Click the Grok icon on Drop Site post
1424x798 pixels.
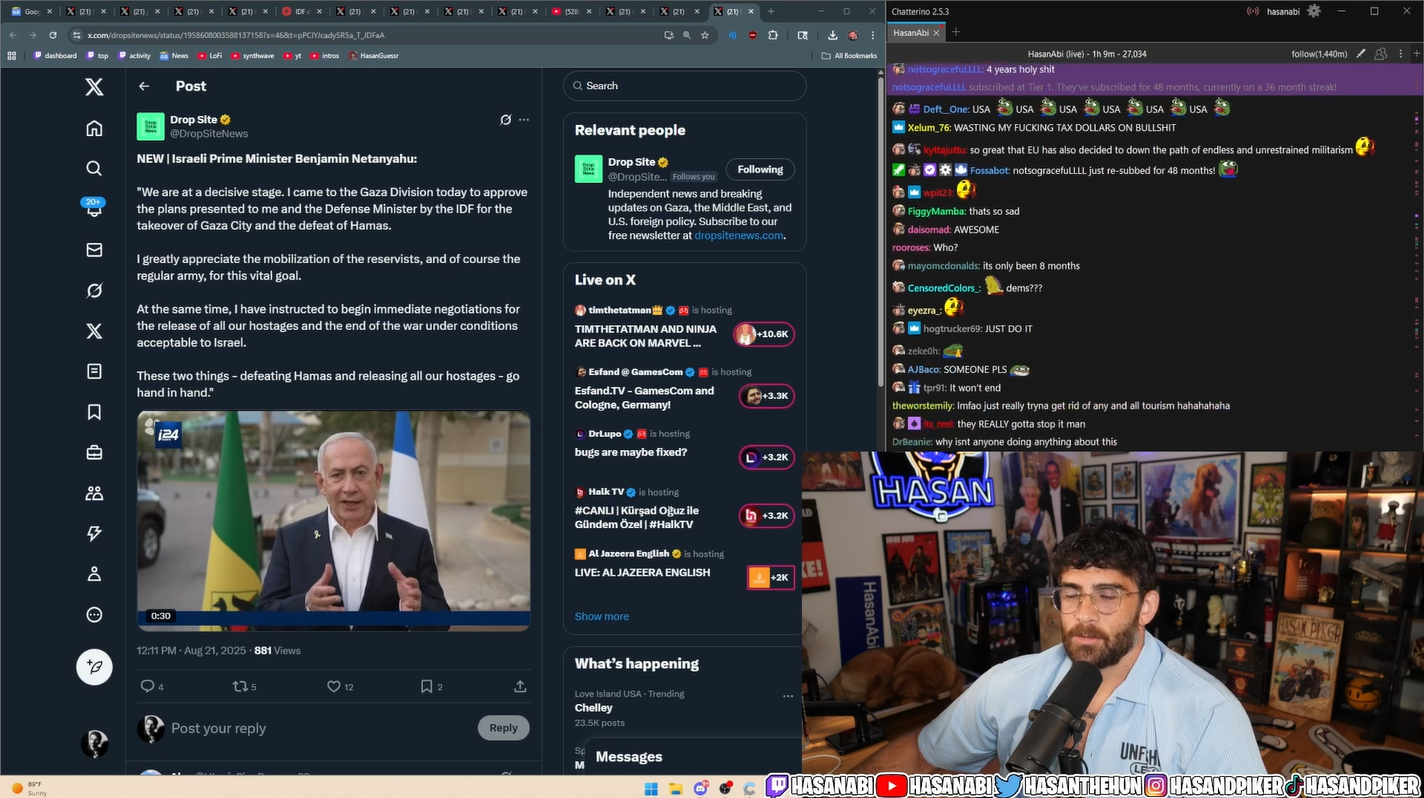(506, 120)
